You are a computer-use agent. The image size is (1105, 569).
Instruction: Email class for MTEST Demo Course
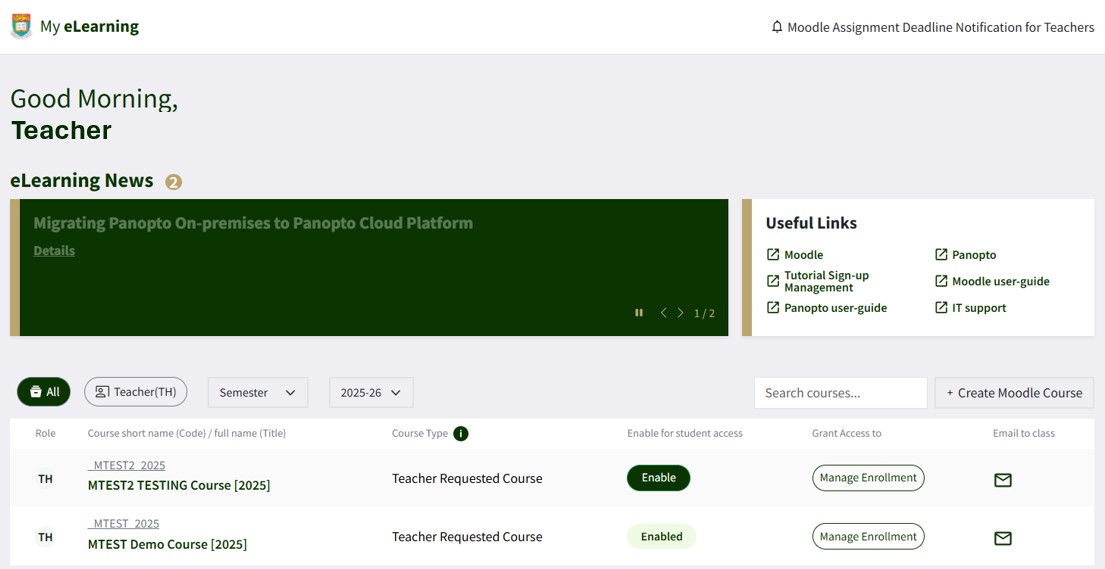(x=1002, y=538)
